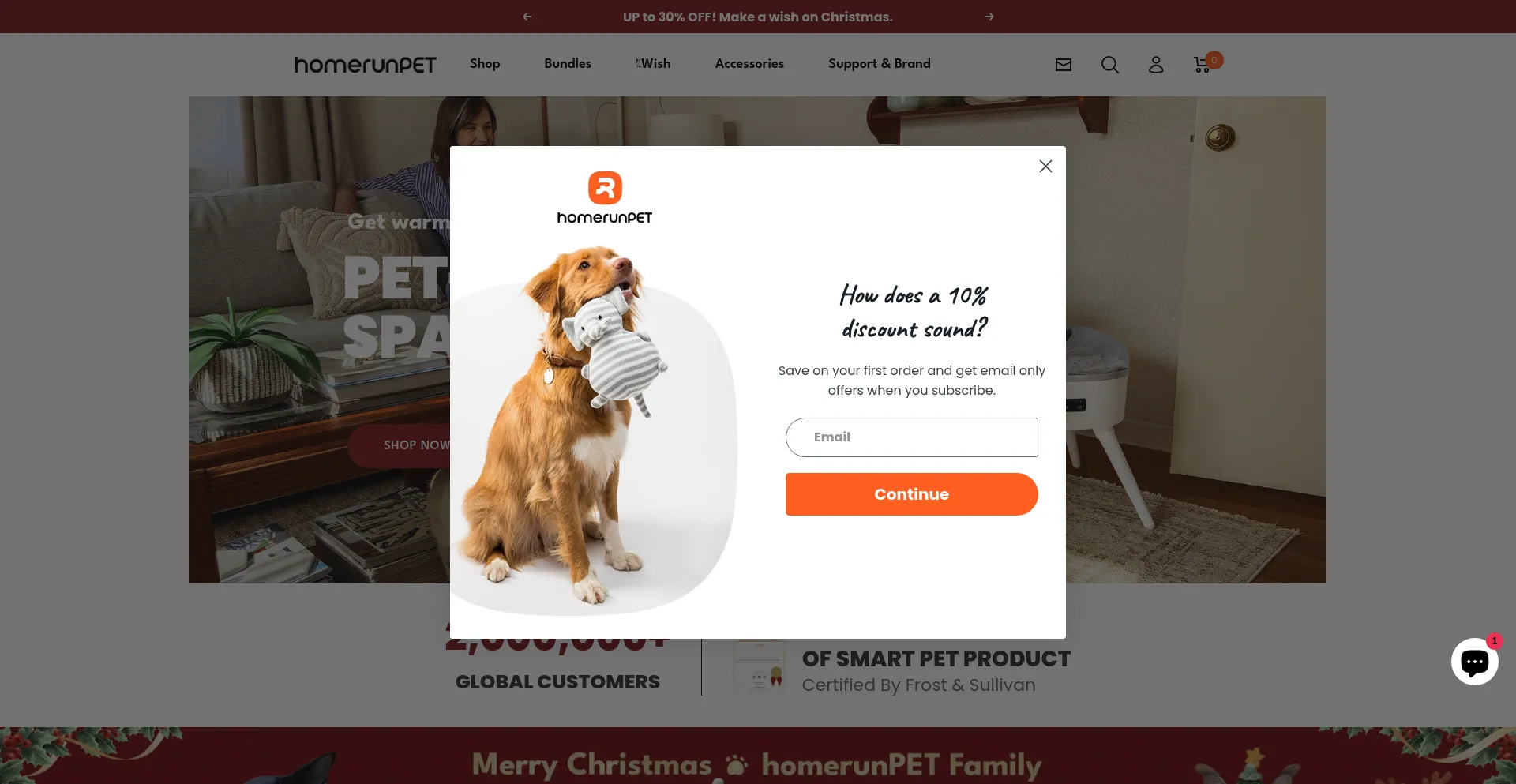The image size is (1516, 784).
Task: Open the Wish menu item
Action: [653, 63]
